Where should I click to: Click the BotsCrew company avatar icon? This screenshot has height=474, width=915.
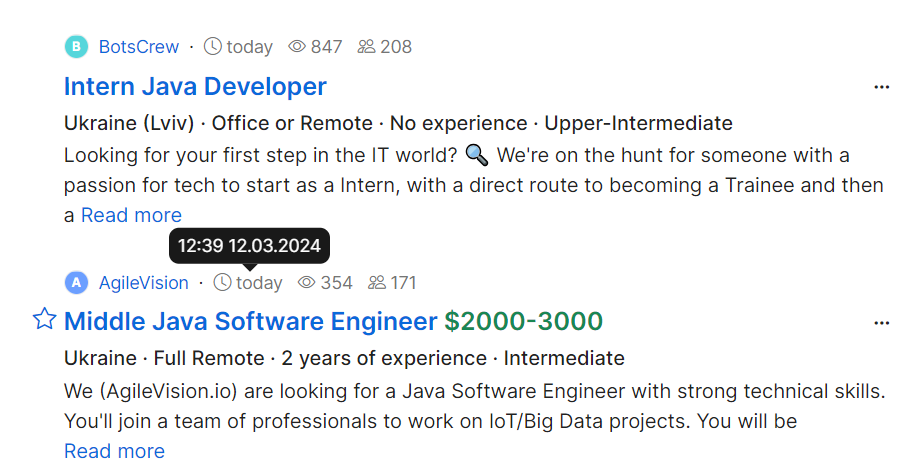coord(76,47)
